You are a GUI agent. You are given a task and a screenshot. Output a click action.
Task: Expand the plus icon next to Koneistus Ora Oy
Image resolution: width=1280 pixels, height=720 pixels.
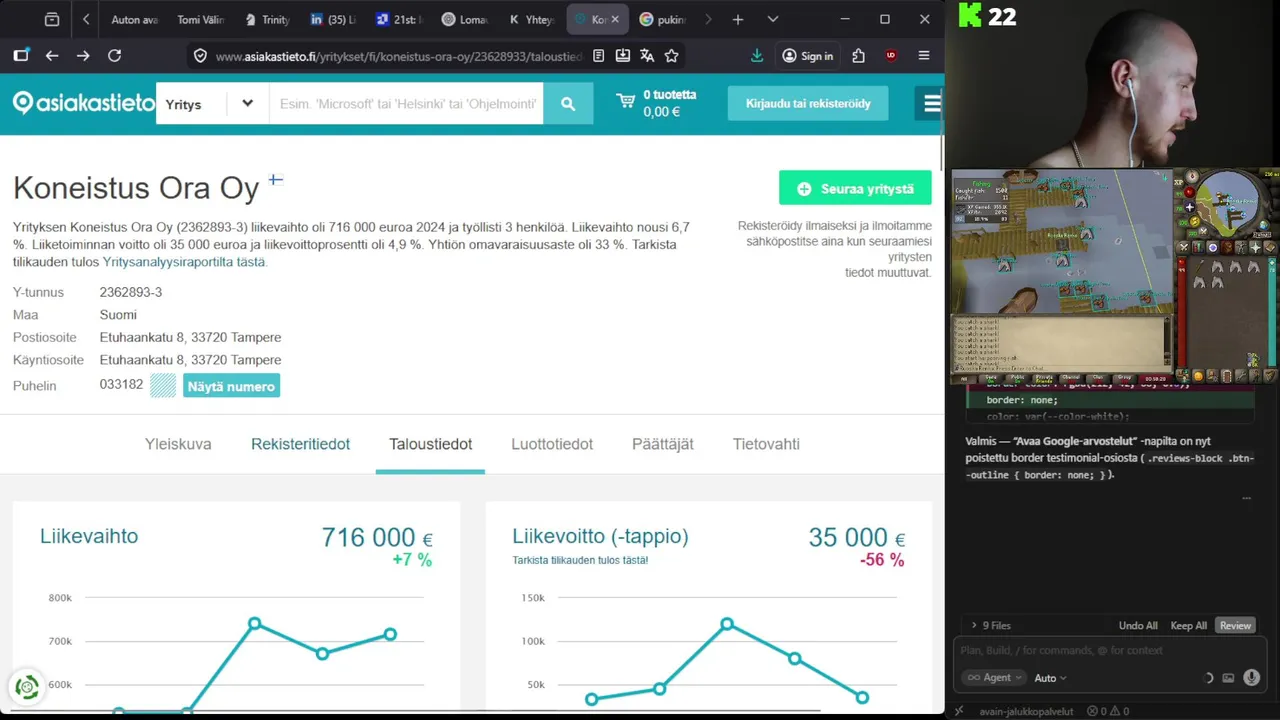click(275, 180)
